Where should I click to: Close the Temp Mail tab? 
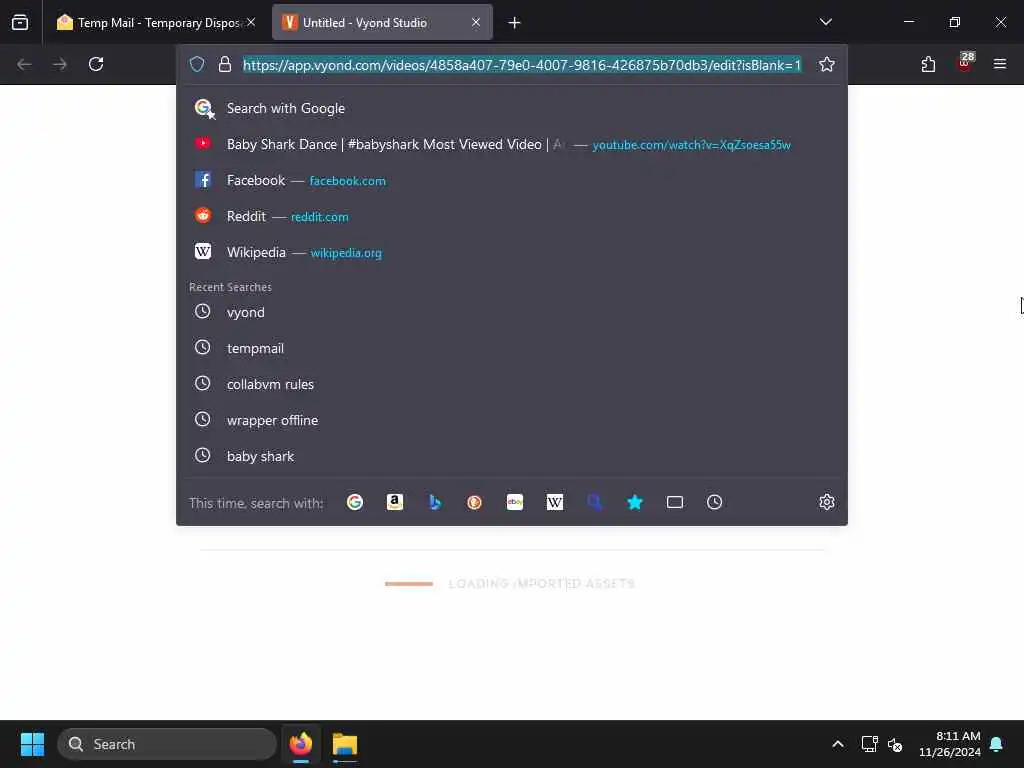pyautogui.click(x=251, y=22)
